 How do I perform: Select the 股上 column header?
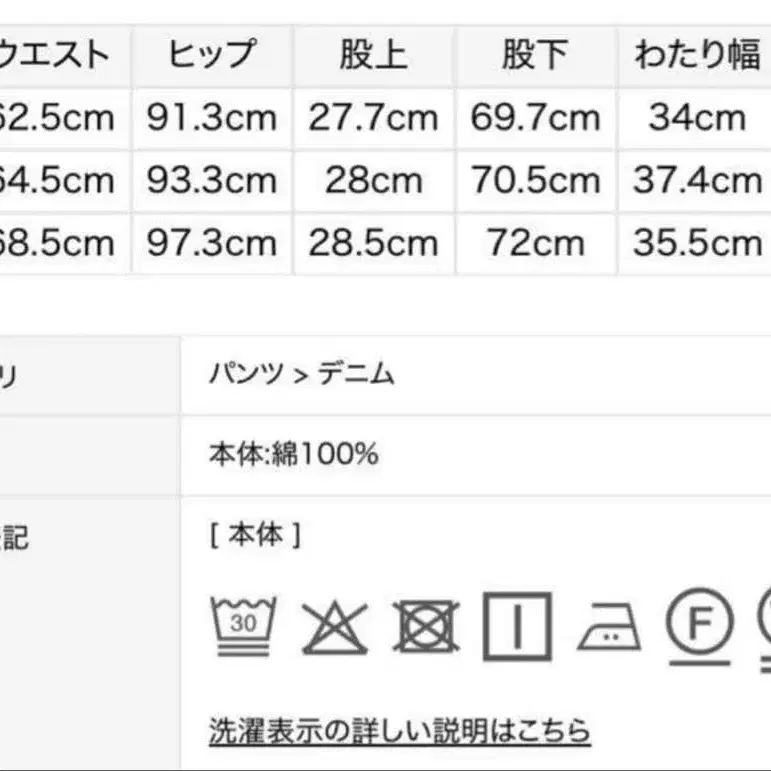pyautogui.click(x=373, y=56)
